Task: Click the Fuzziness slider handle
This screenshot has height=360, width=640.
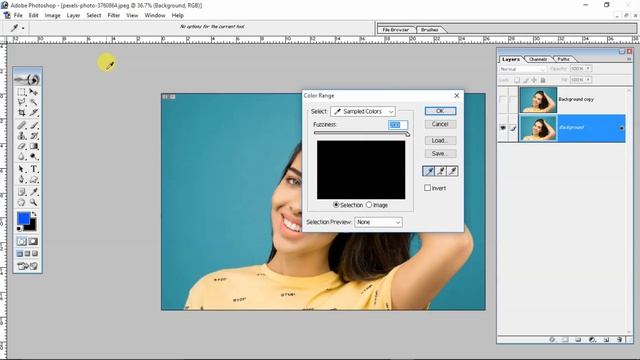Action: click(407, 134)
